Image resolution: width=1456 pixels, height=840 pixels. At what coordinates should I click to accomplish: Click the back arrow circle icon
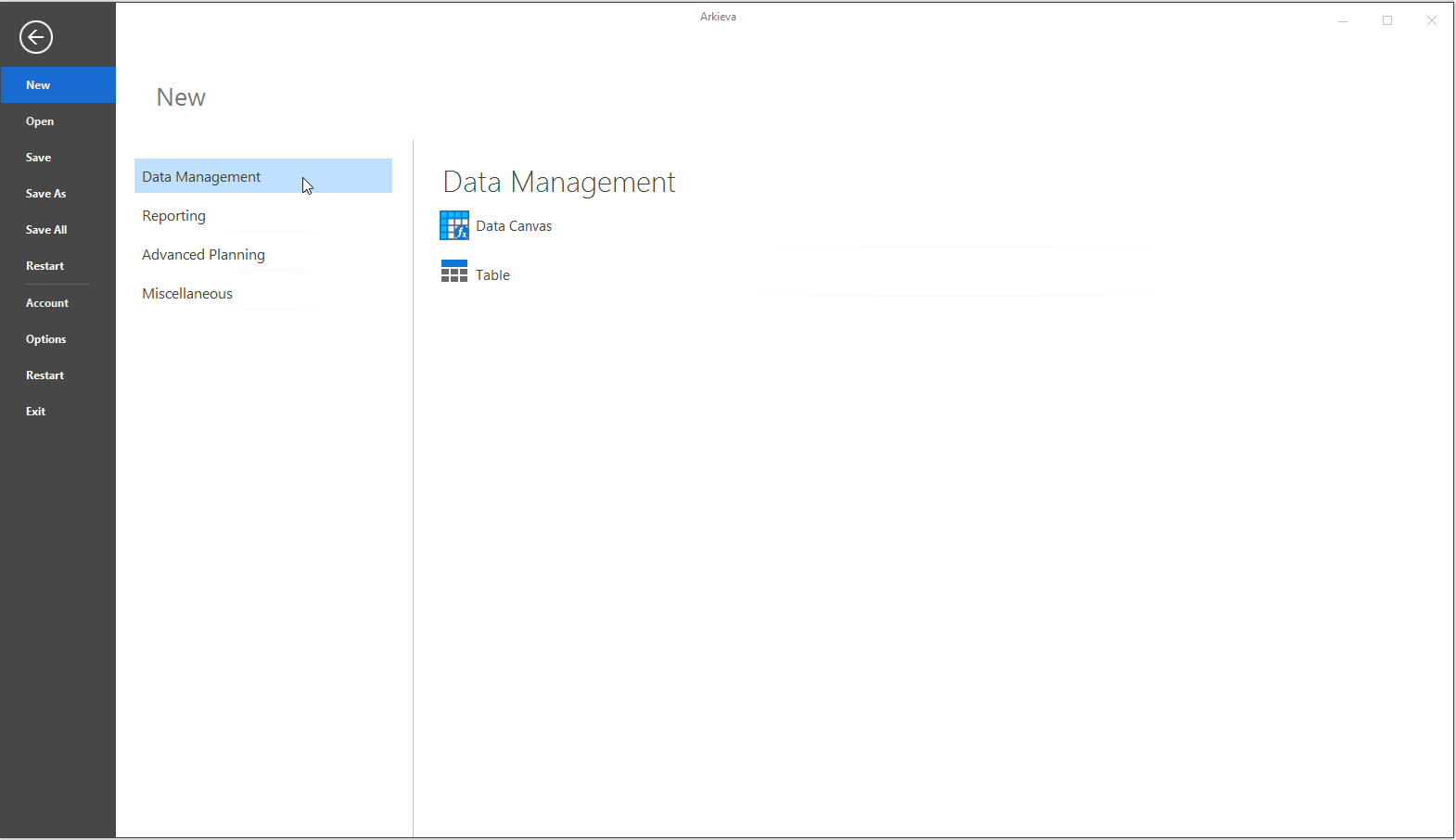(x=36, y=37)
